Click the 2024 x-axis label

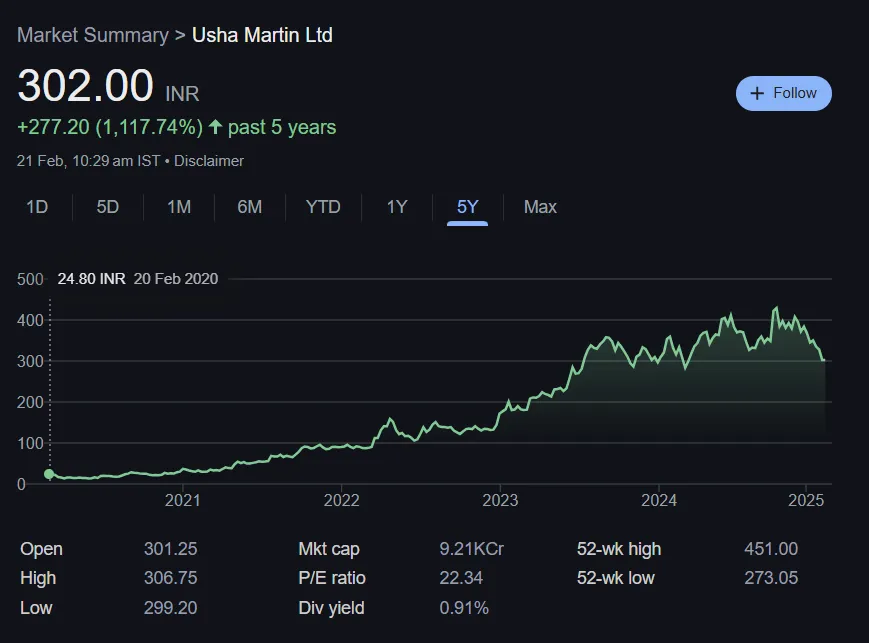point(659,500)
